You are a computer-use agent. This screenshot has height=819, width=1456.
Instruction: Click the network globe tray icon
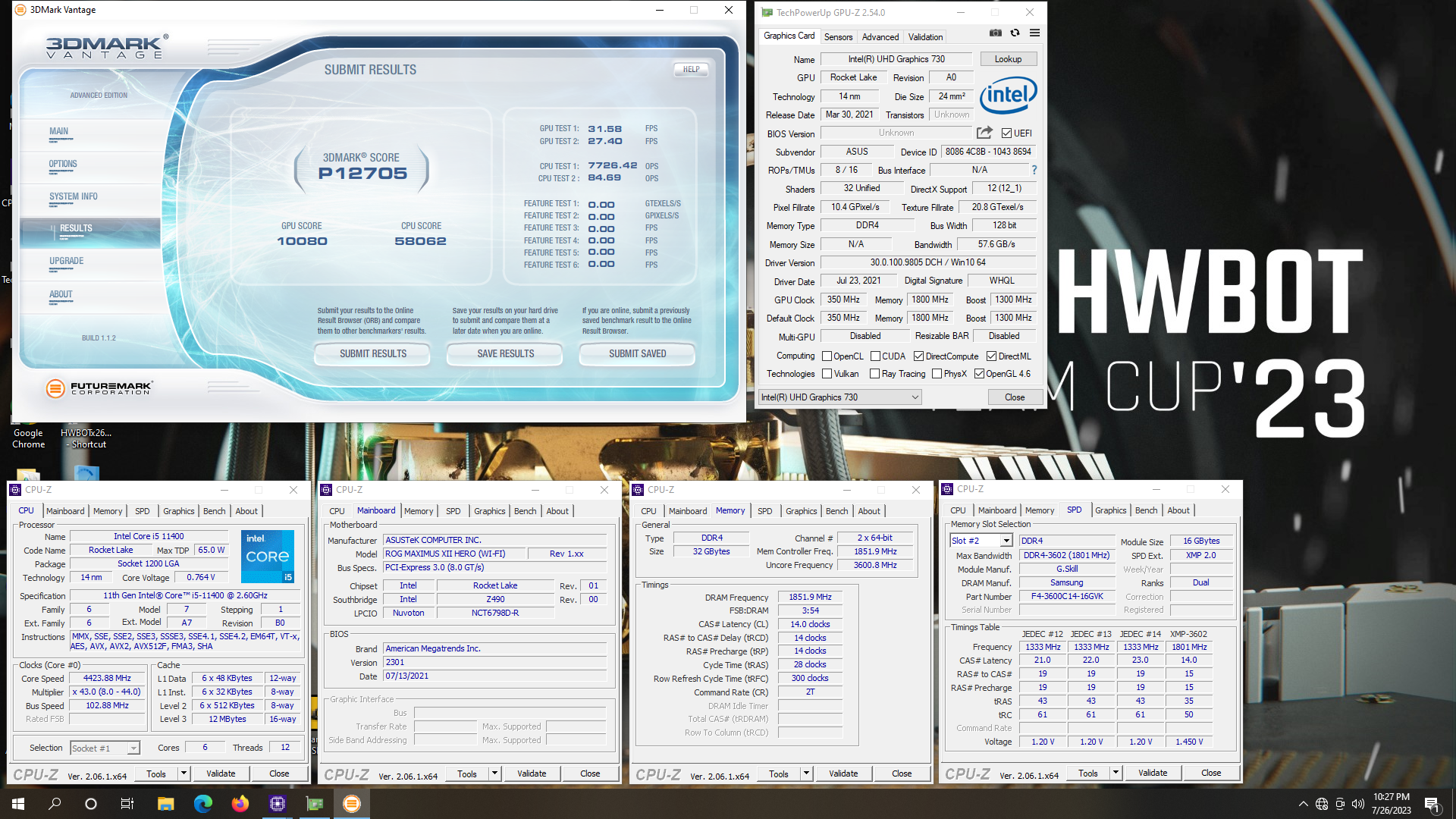(x=1322, y=804)
